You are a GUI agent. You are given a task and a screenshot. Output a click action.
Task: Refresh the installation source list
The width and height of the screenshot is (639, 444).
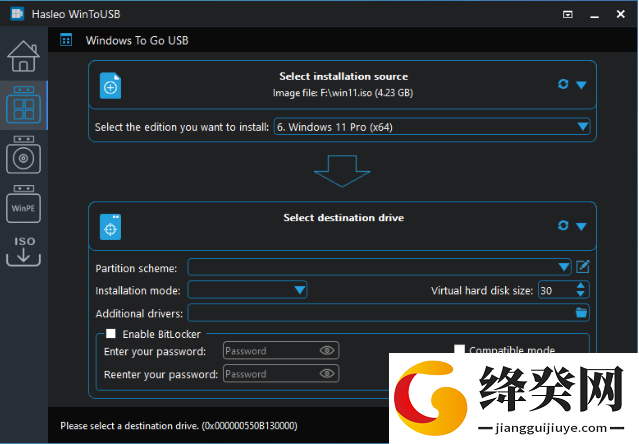click(x=563, y=84)
